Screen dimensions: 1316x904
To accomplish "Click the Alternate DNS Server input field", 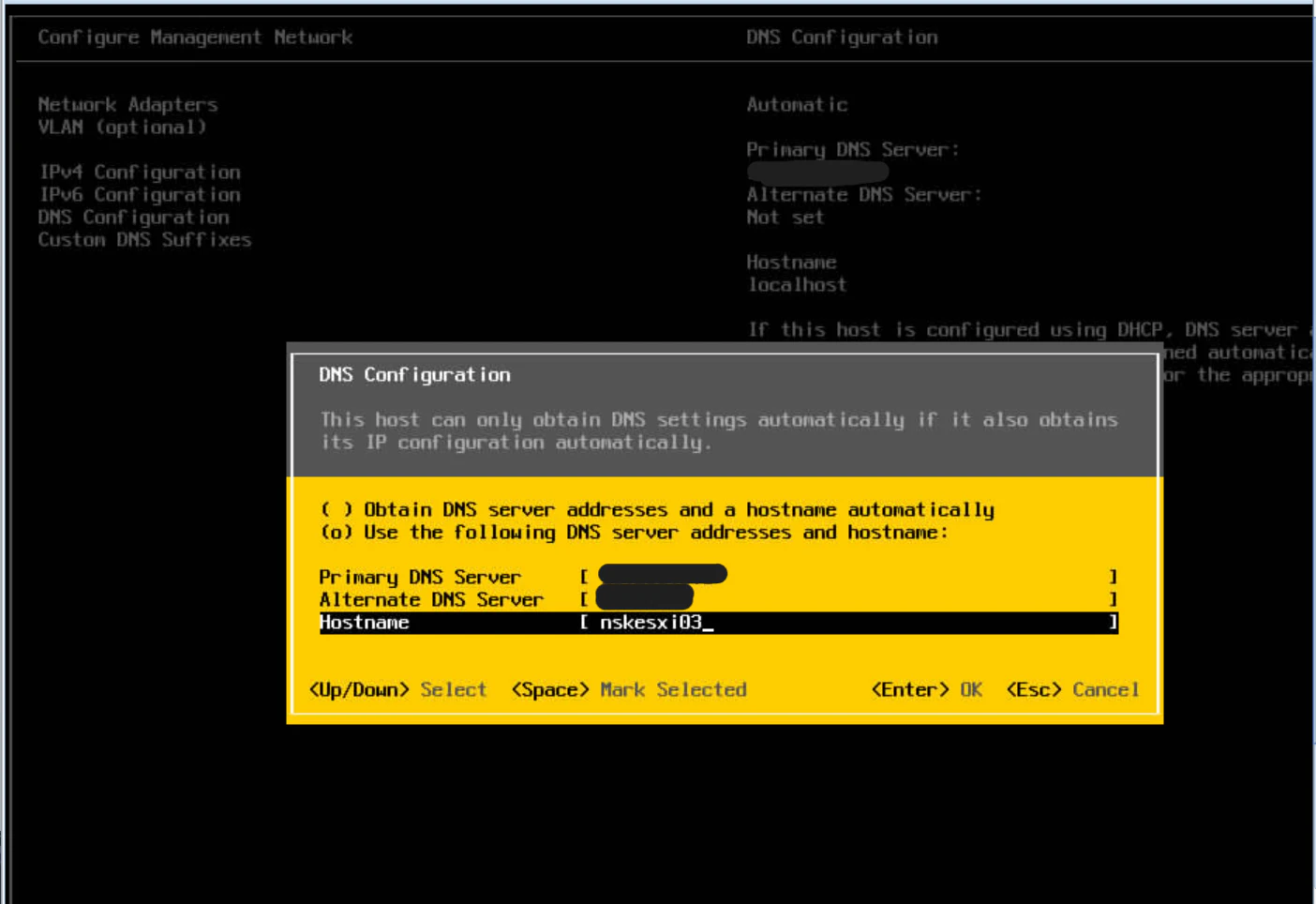I will pyautogui.click(x=849, y=599).
